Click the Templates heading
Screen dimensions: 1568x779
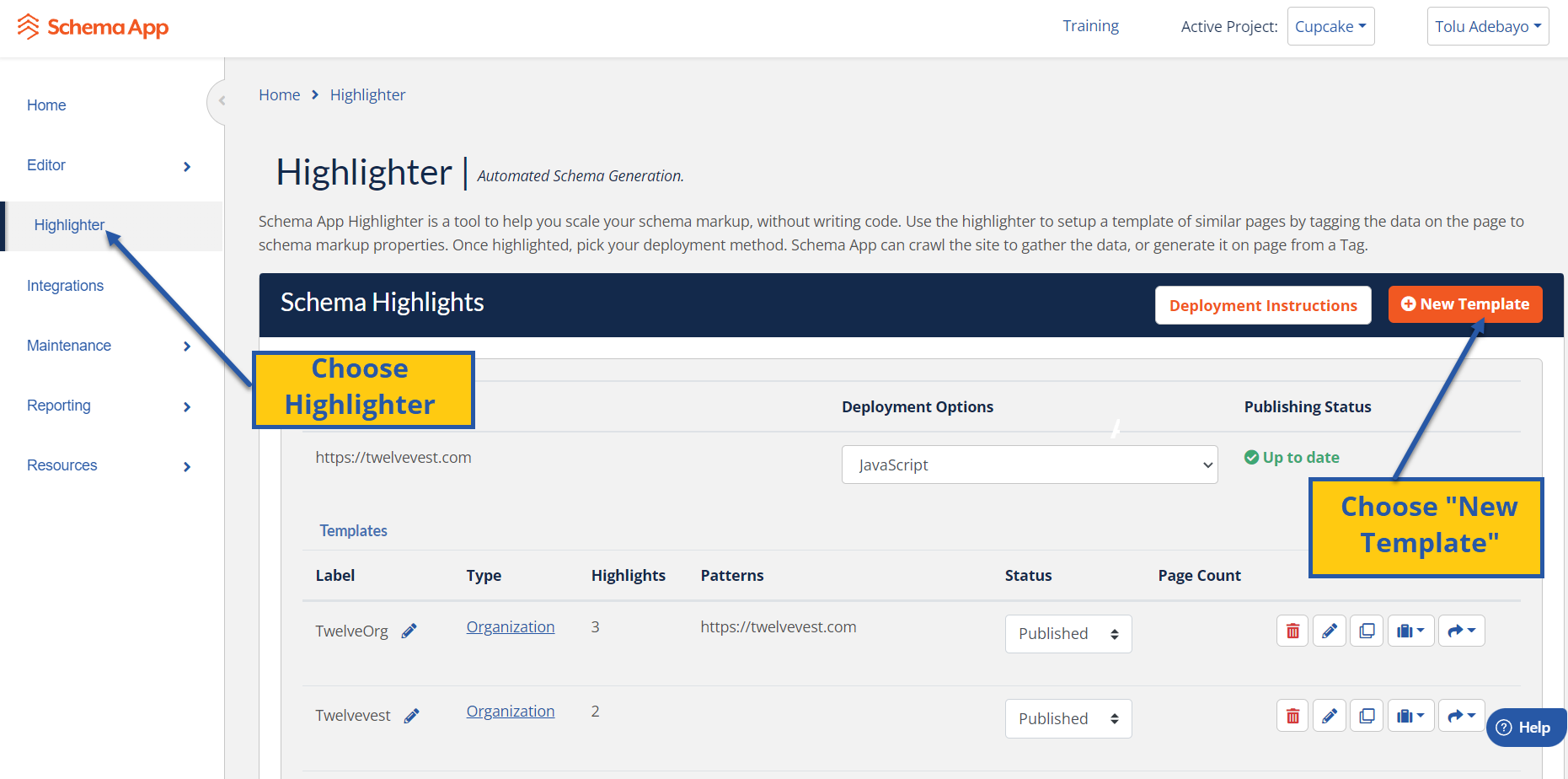click(353, 530)
